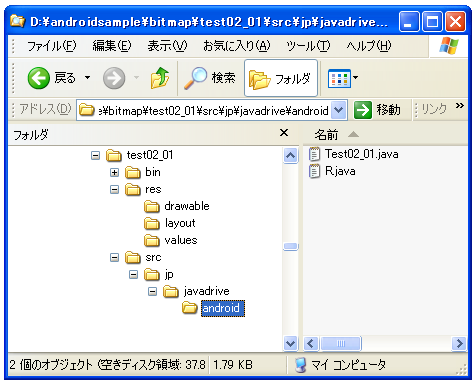Select the res folder in tree
Viewport: 475px width, 383px height.
[x=153, y=189]
